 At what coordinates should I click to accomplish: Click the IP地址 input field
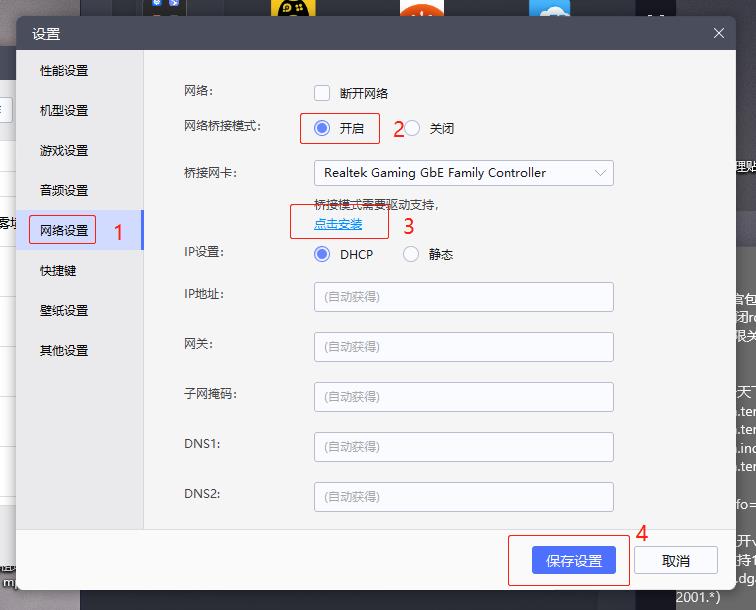click(463, 297)
